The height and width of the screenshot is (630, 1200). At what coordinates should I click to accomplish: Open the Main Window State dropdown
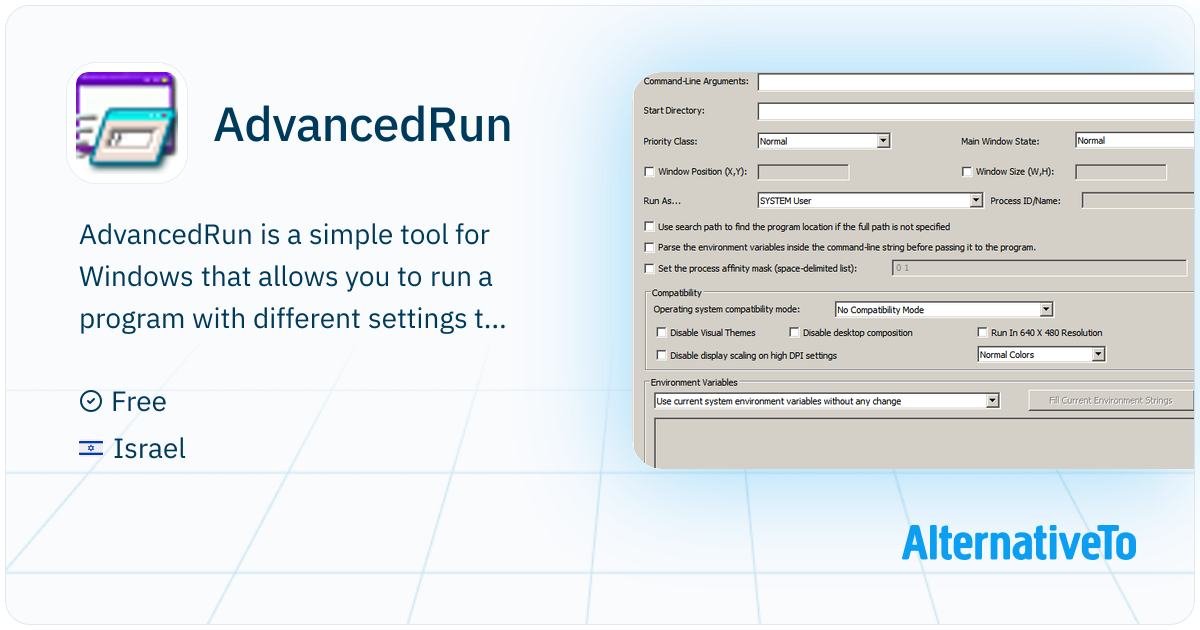pyautogui.click(x=1135, y=141)
